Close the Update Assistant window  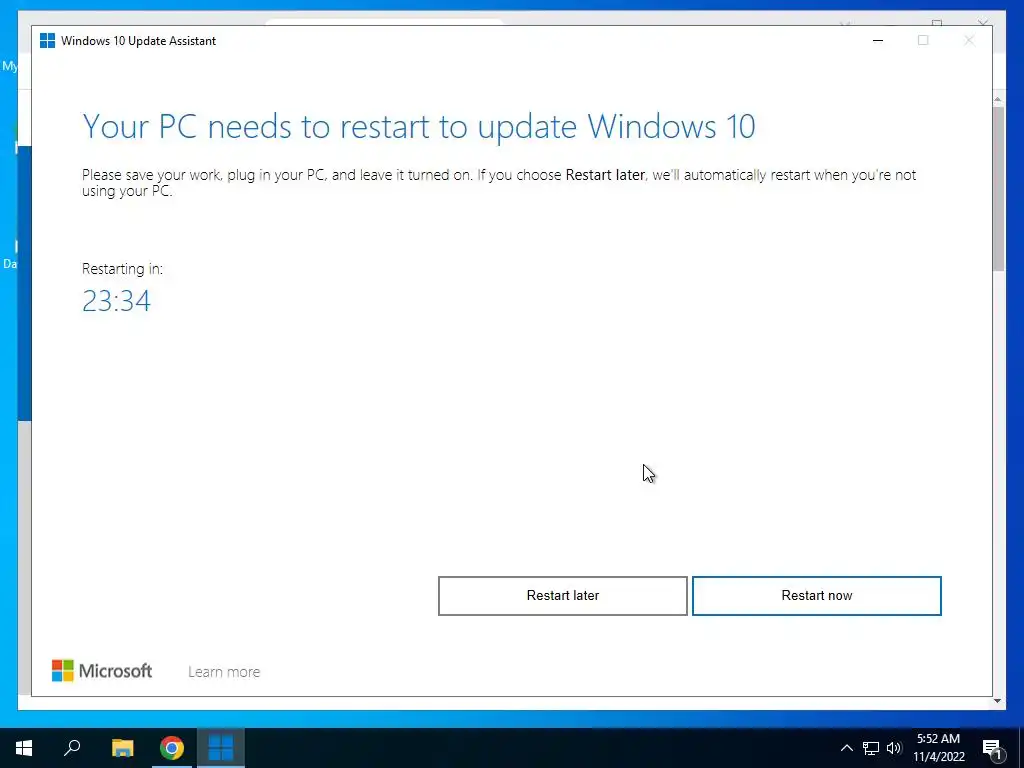[x=969, y=40]
